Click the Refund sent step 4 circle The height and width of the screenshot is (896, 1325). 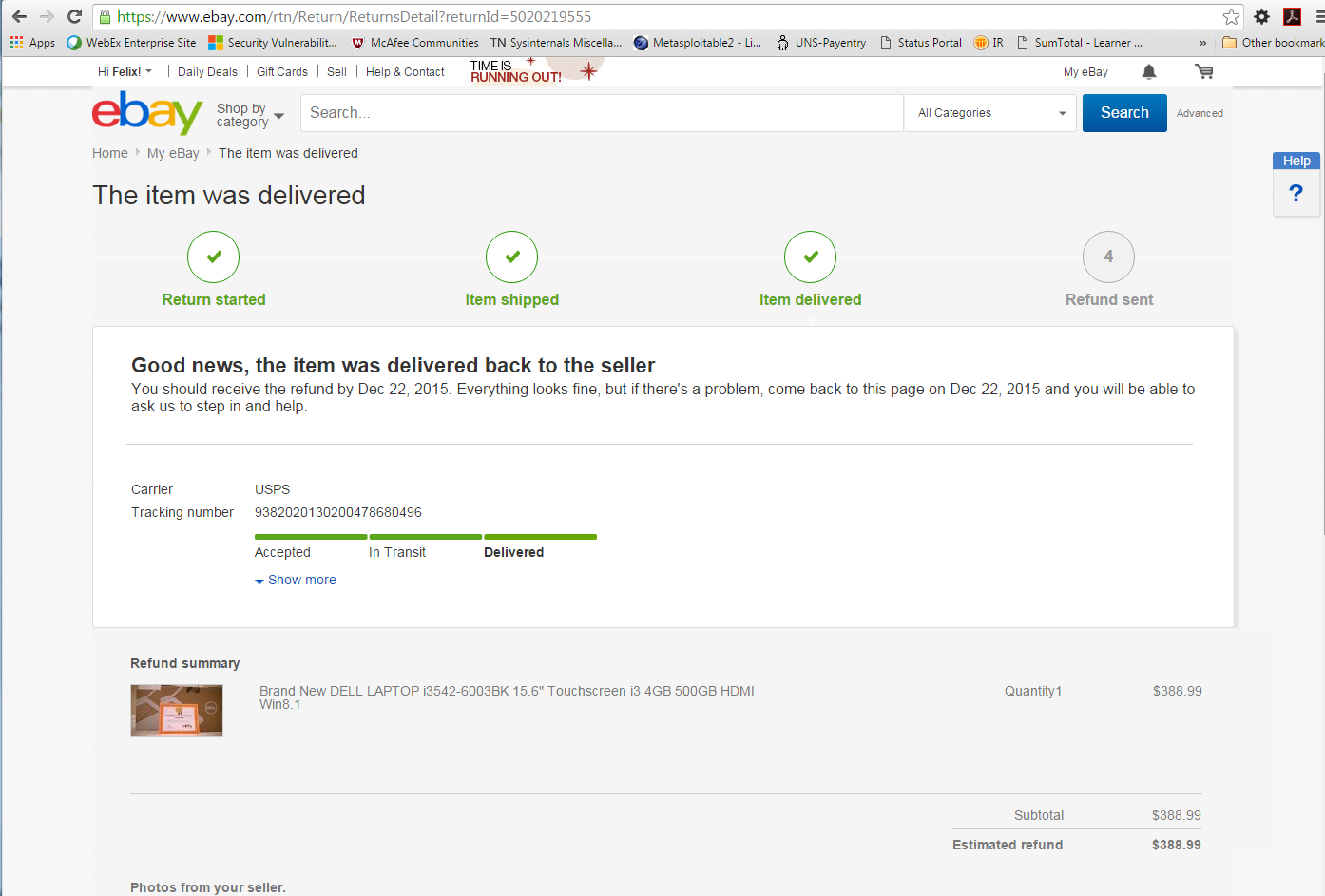tap(1108, 257)
